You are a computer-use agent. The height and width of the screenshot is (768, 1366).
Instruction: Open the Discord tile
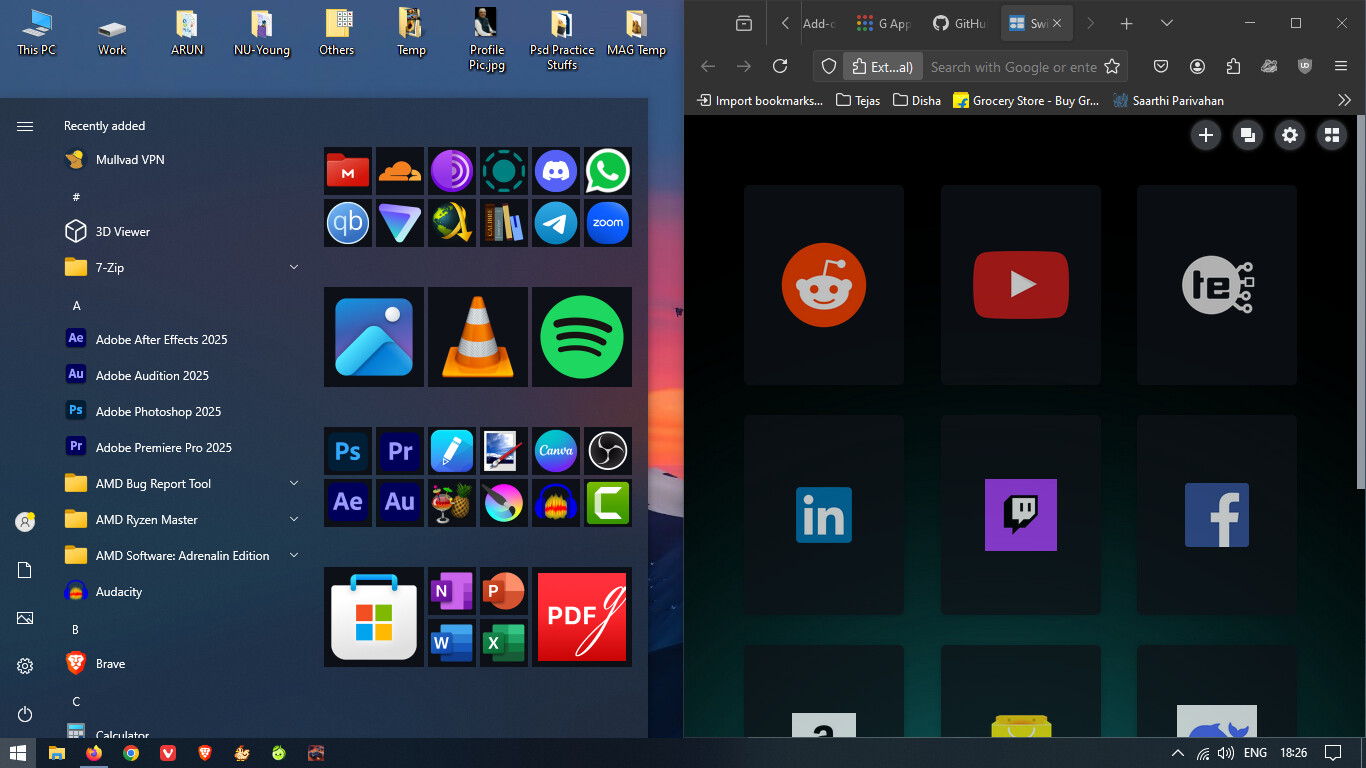coord(555,171)
